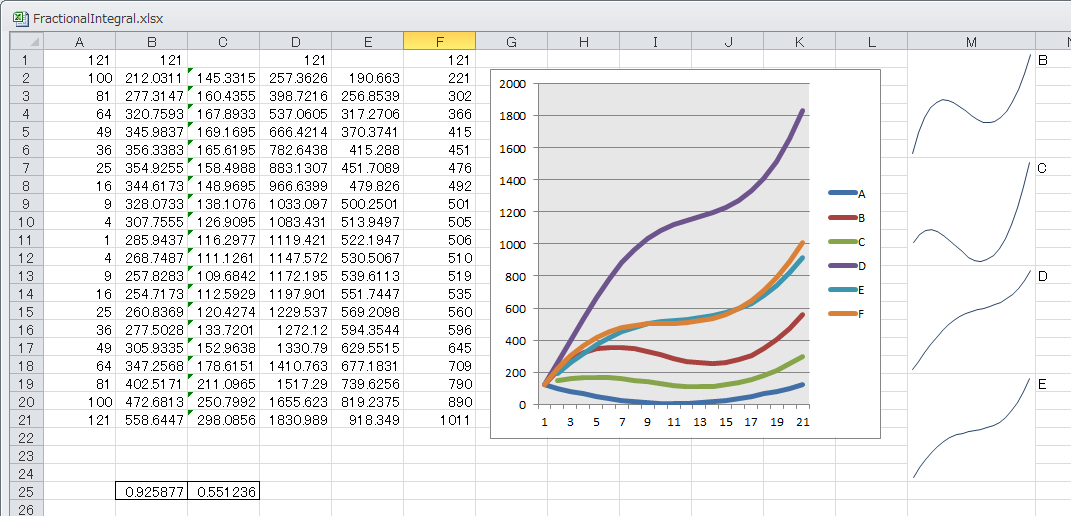This screenshot has width=1071, height=516.
Task: Click the sparkline next to label E
Action: click(x=971, y=428)
